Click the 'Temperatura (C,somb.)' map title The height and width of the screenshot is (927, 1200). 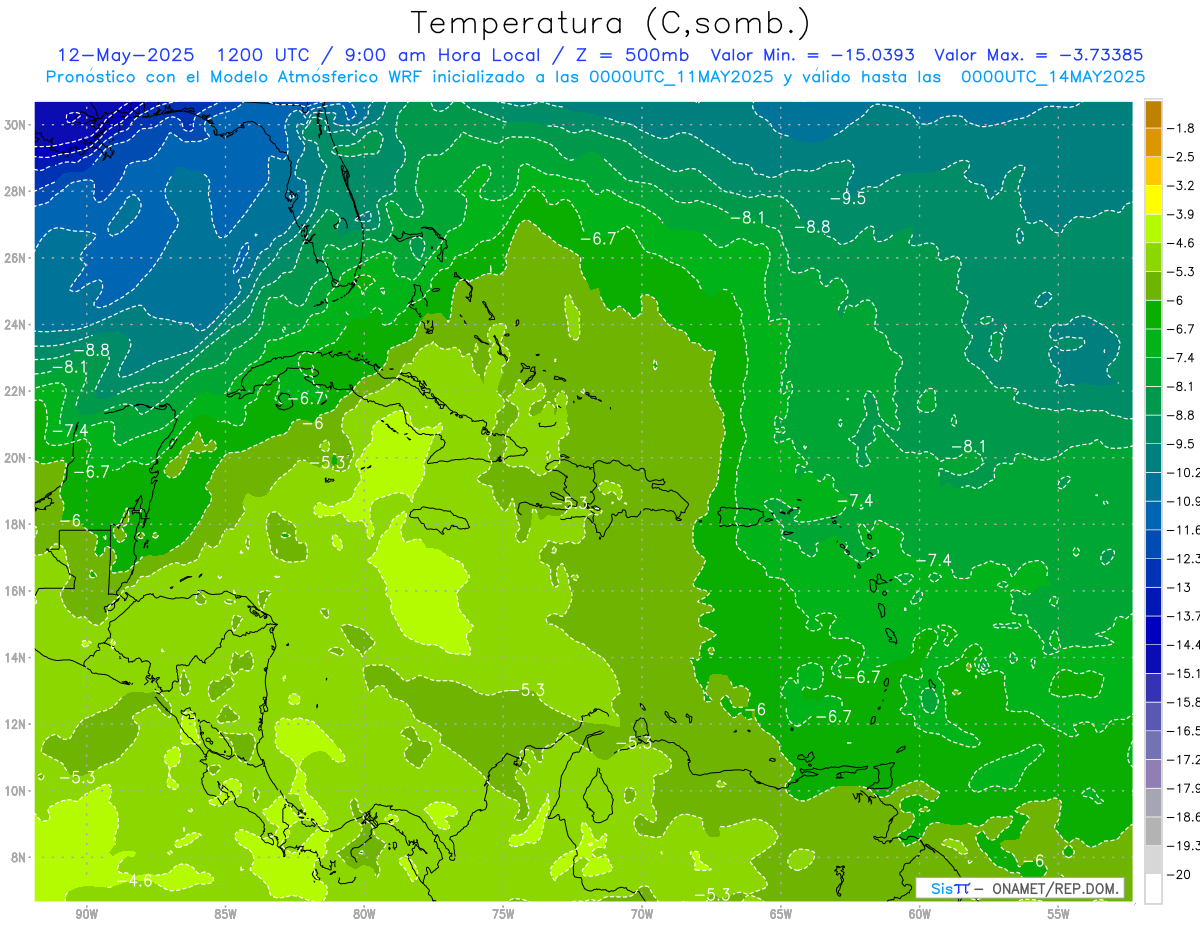[x=610, y=24]
